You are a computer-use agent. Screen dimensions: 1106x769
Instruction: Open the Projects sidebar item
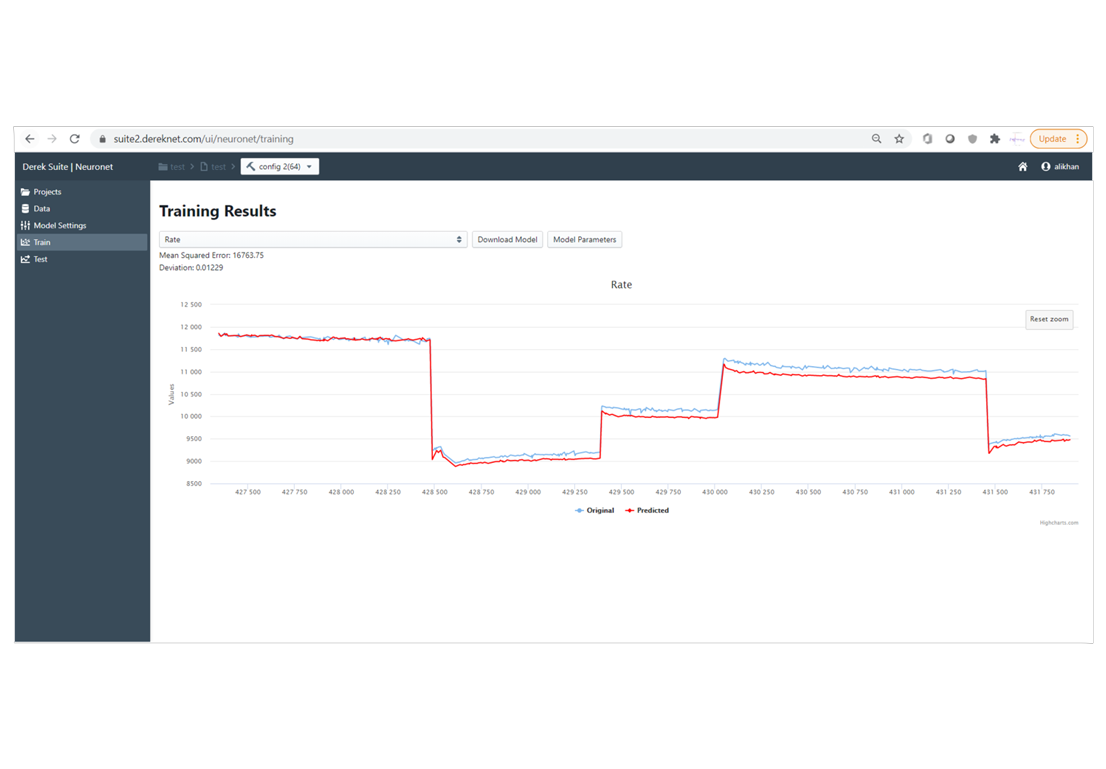[x=47, y=192]
